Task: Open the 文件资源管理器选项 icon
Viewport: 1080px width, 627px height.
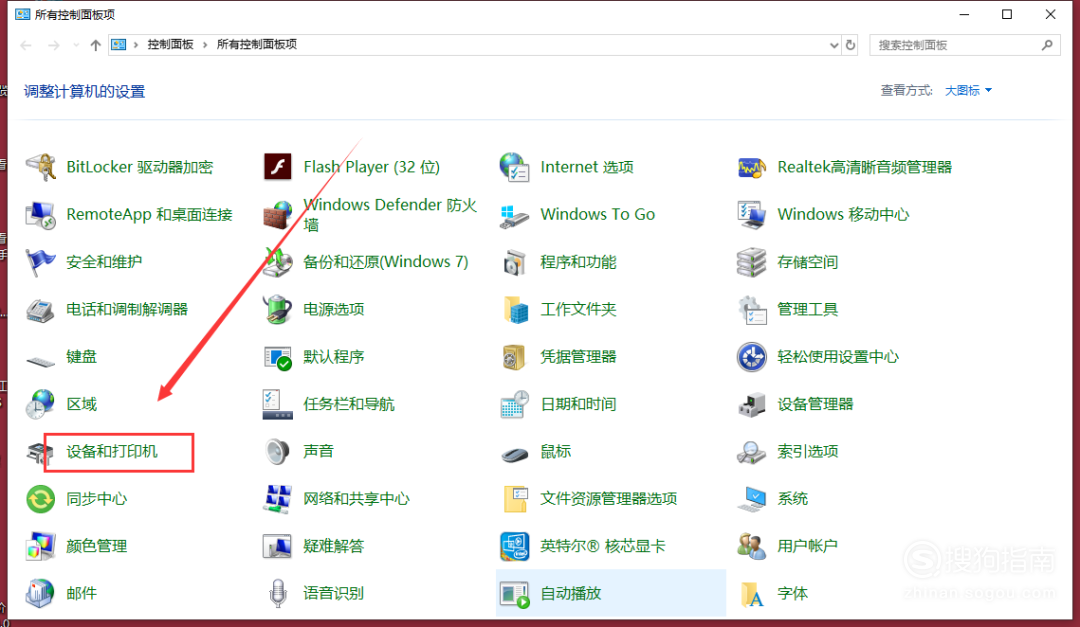Action: (515, 499)
